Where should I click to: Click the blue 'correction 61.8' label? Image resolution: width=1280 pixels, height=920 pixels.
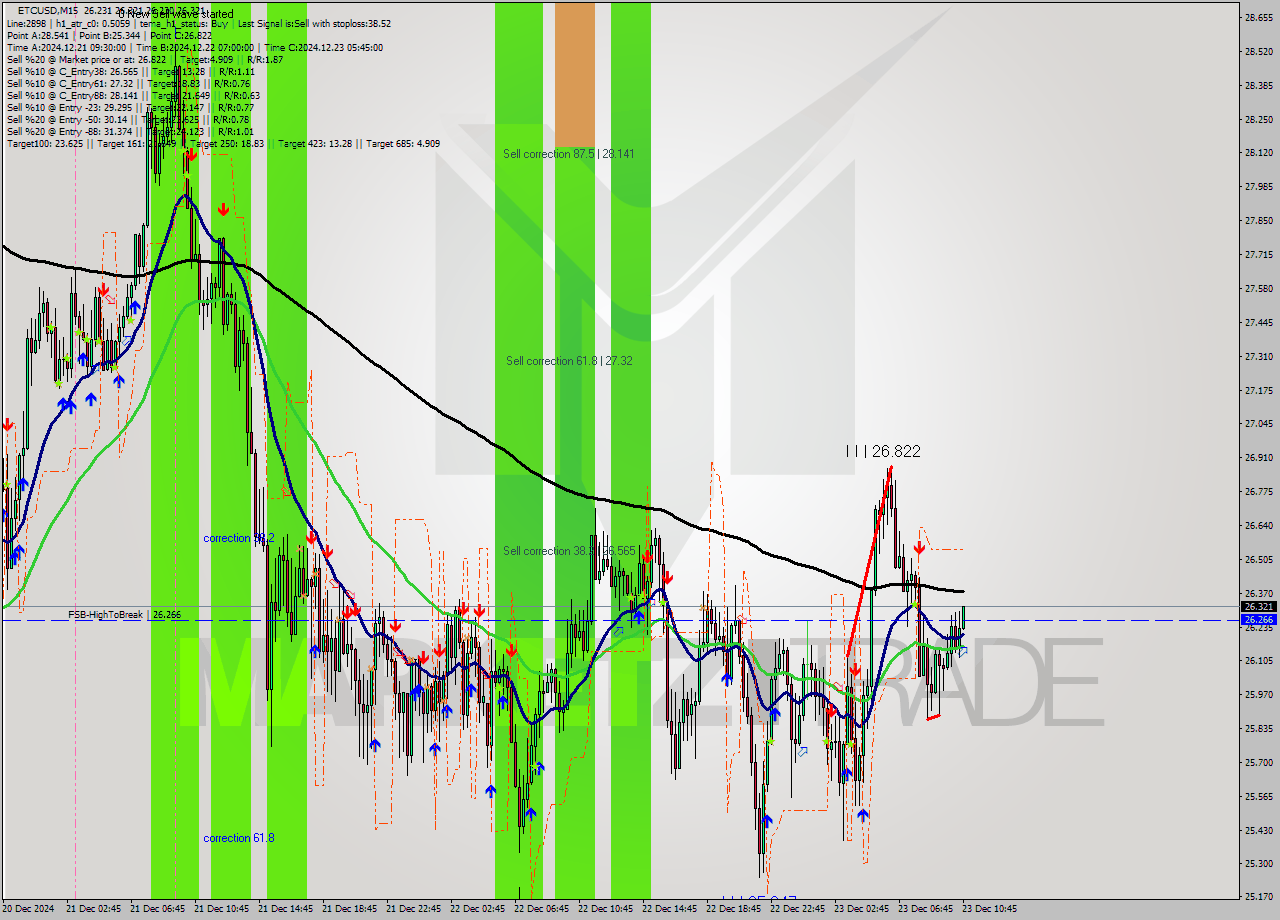click(239, 838)
